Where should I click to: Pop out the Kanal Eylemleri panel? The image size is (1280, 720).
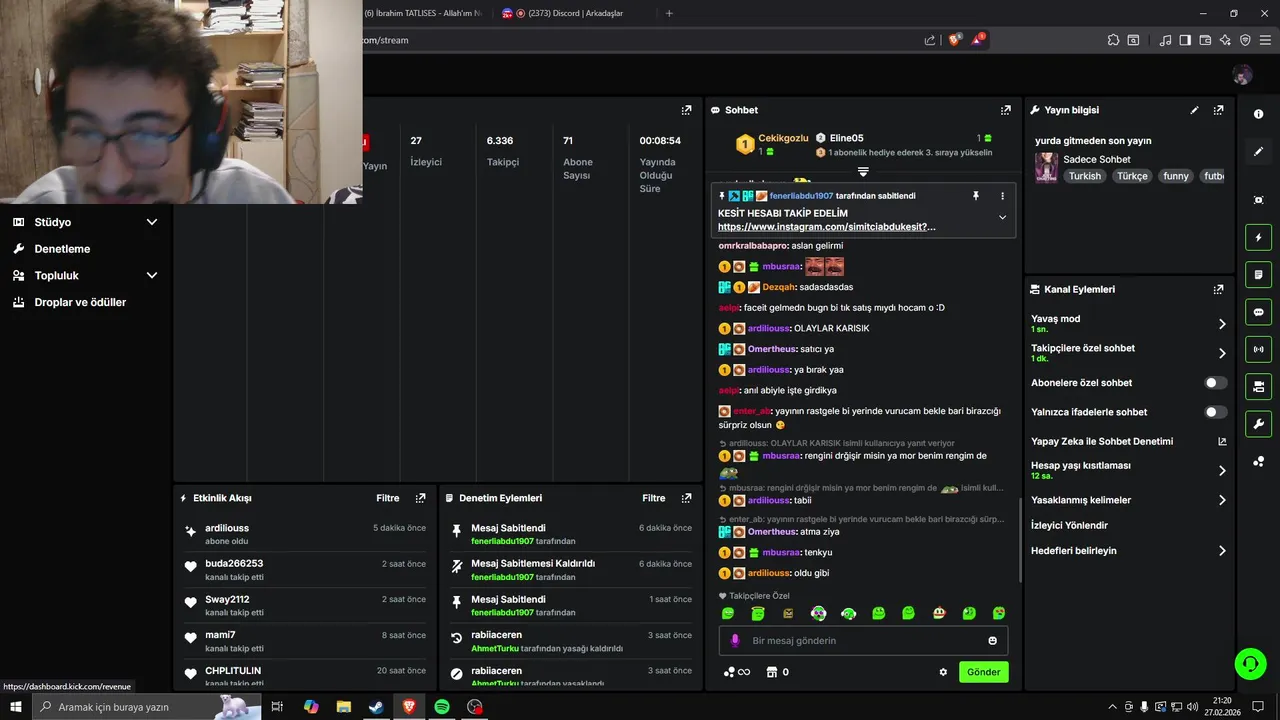(x=1218, y=289)
